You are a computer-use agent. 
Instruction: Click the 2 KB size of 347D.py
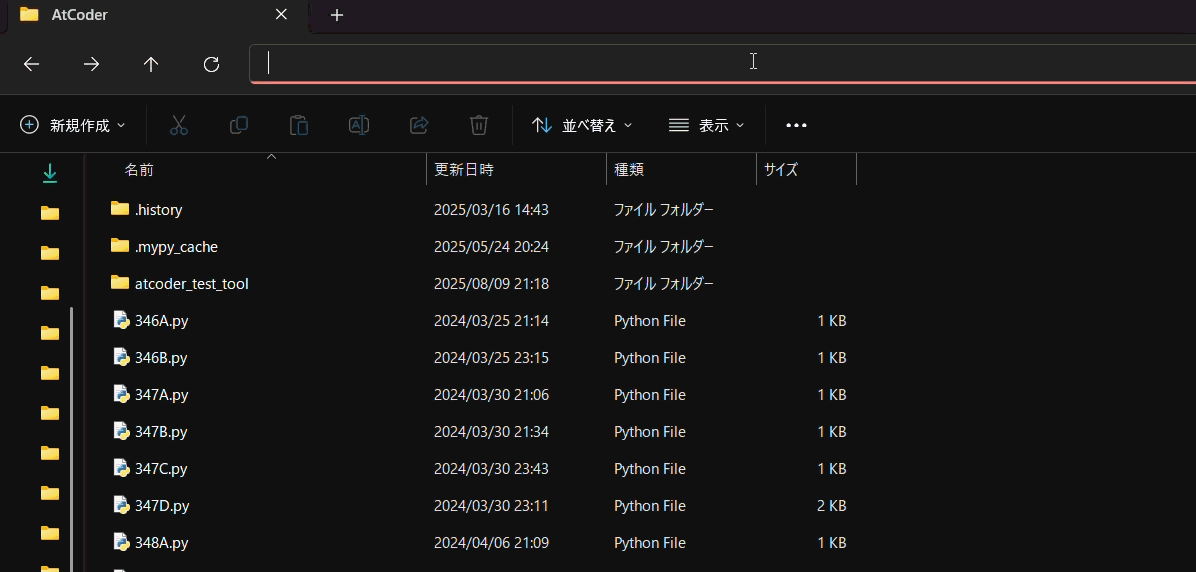tap(831, 506)
